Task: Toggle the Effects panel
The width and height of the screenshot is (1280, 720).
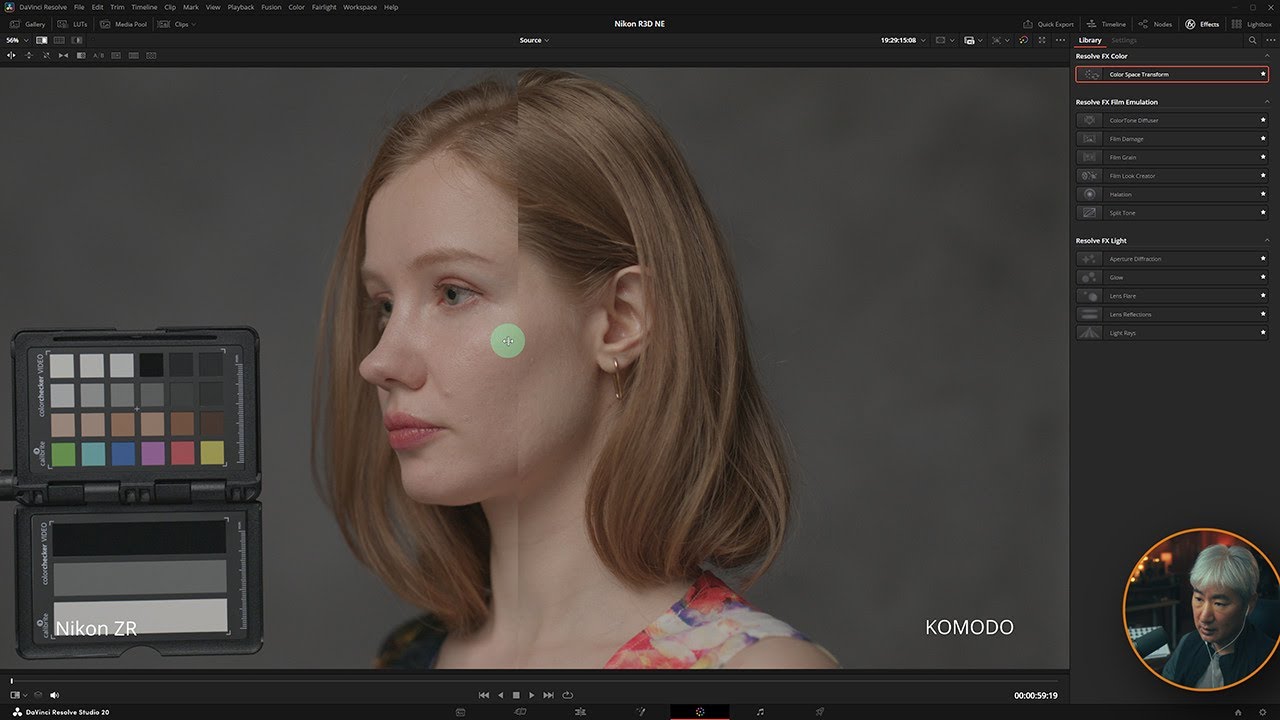Action: point(1203,24)
